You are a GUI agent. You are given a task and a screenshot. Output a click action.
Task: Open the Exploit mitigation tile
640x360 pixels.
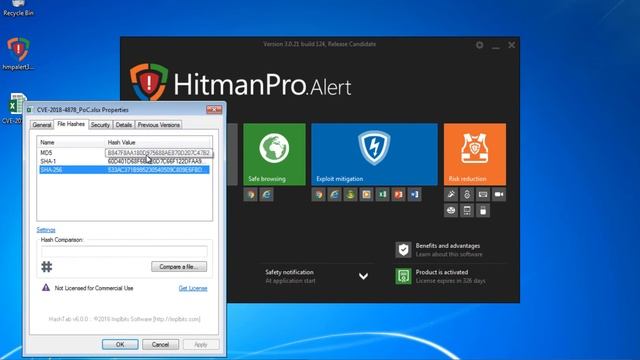(374, 154)
